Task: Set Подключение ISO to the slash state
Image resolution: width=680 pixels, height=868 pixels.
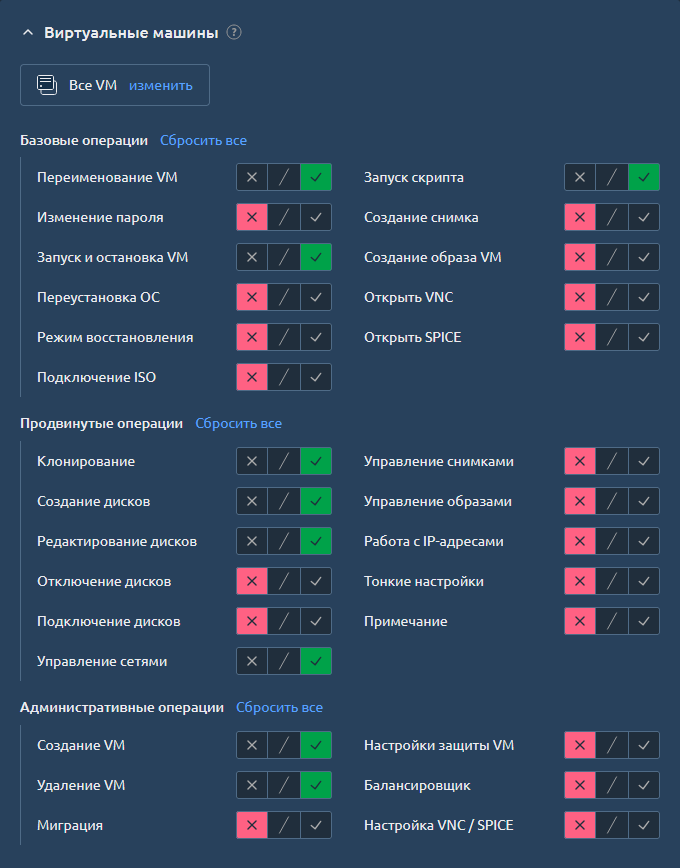Action: [284, 377]
